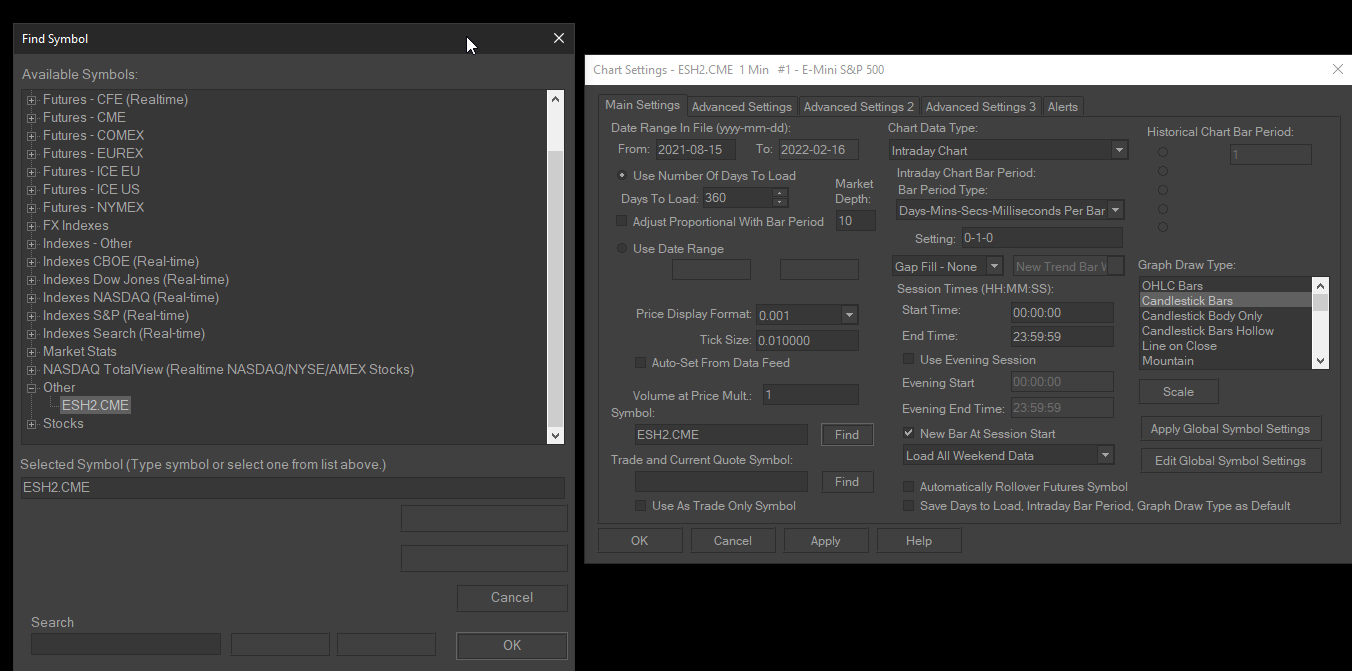Select Use Date Range radio button
Screen dimensions: 1352x671
(x=623, y=249)
